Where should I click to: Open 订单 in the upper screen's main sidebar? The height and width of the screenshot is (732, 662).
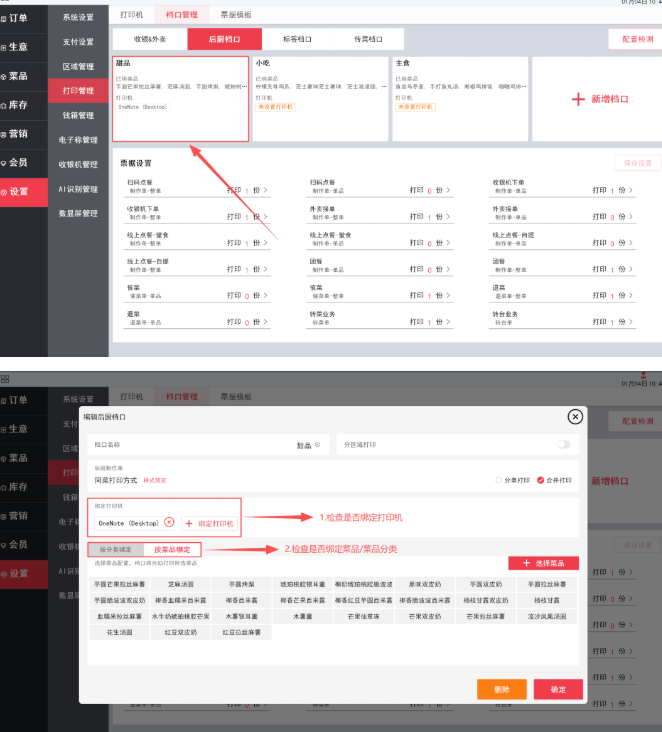pos(24,18)
